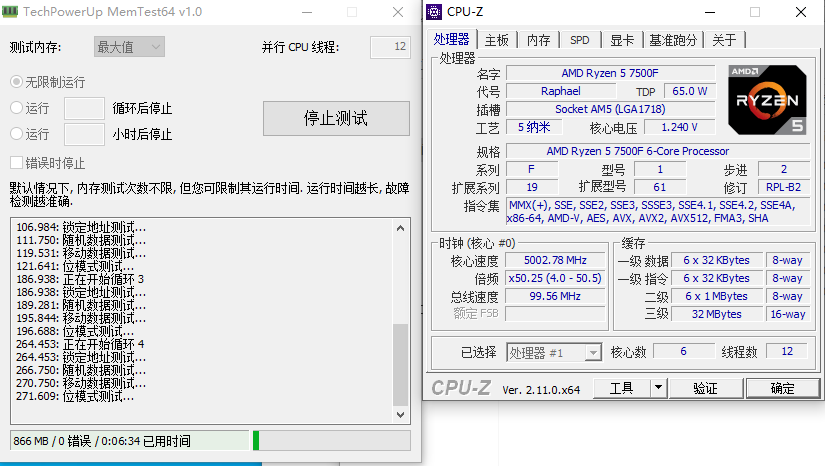The height and width of the screenshot is (466, 825).
Task: Open the 基准跑分 benchmark tab
Action: [x=673, y=40]
